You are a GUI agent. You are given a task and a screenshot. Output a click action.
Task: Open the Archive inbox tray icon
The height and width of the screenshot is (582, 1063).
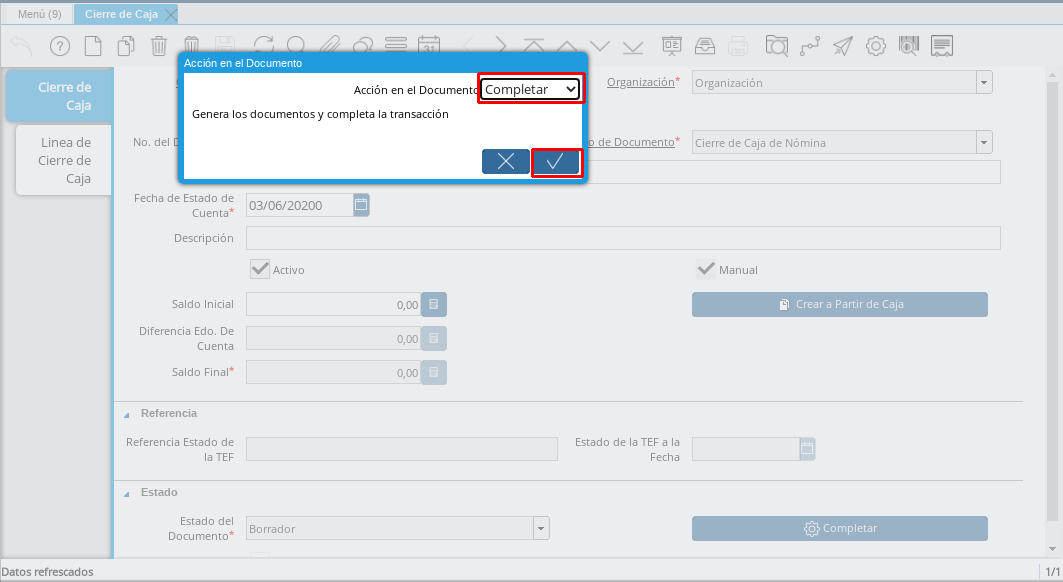pos(705,46)
